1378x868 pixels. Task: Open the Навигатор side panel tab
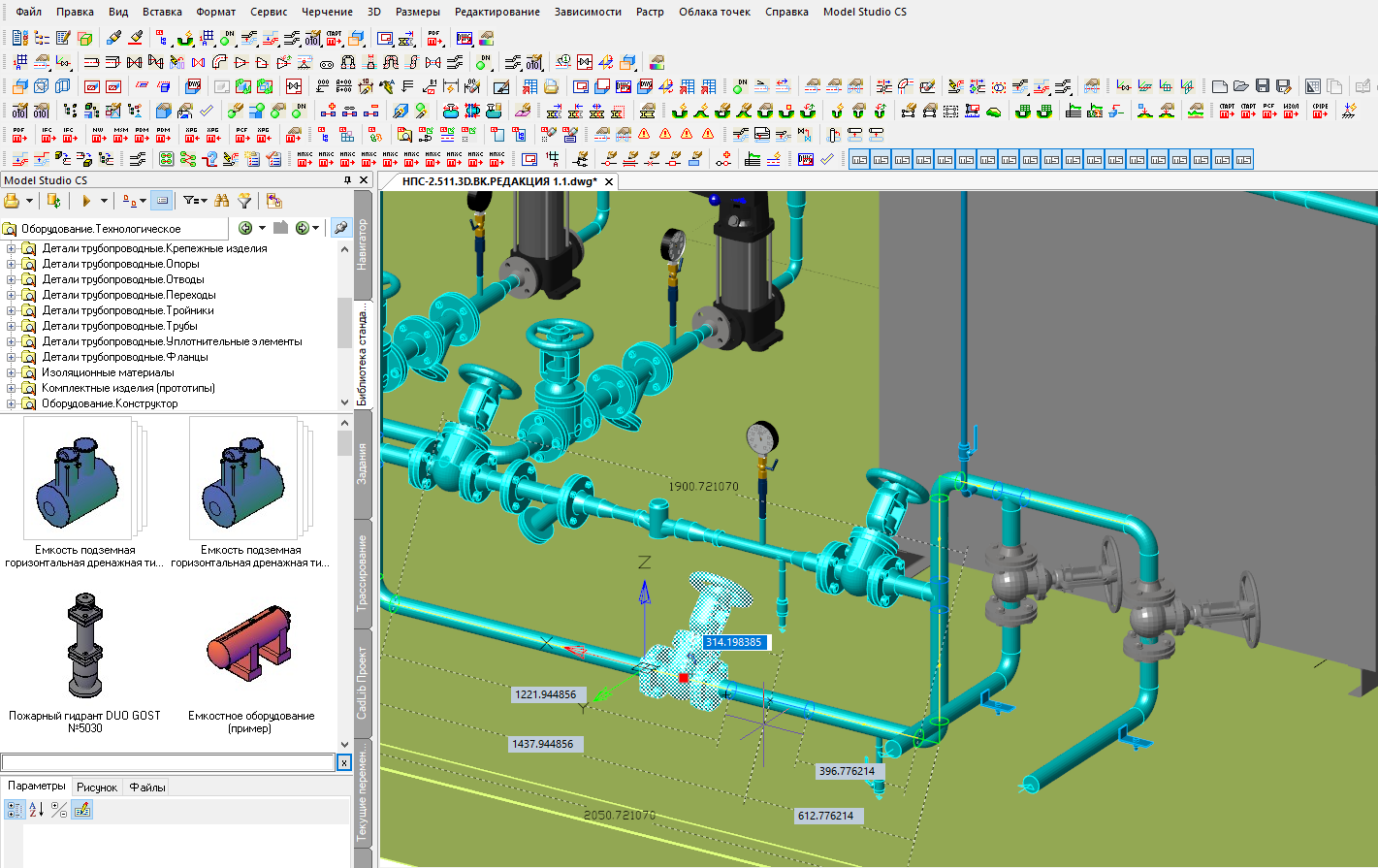(363, 244)
